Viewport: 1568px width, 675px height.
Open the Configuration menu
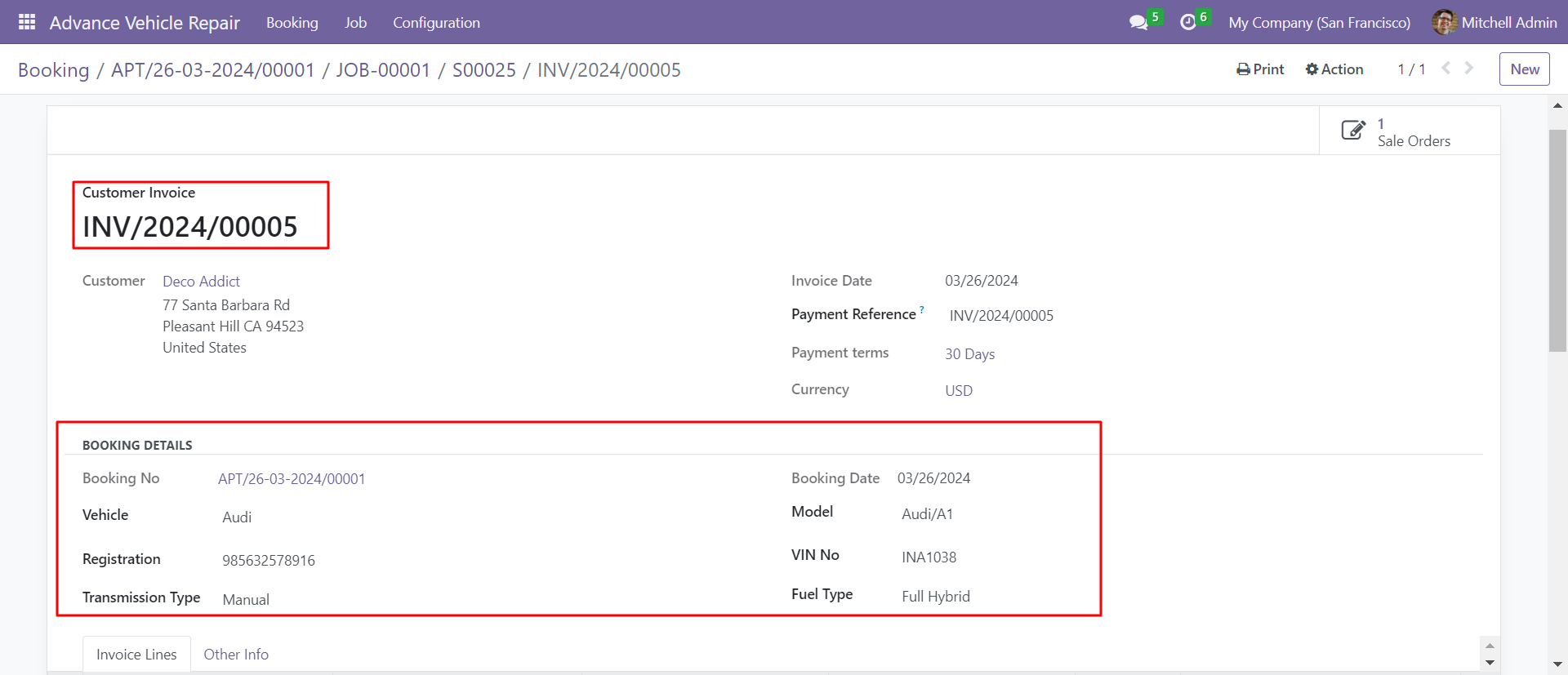pyautogui.click(x=436, y=23)
